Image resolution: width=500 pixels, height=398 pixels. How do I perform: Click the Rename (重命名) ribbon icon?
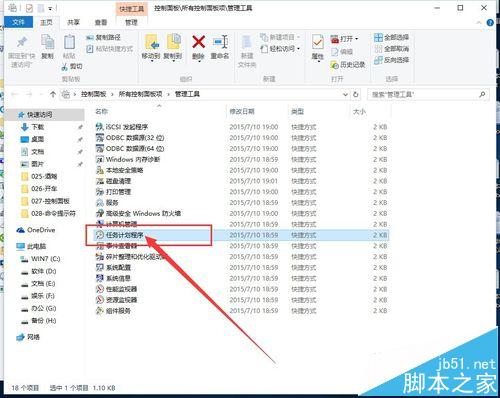(220, 42)
